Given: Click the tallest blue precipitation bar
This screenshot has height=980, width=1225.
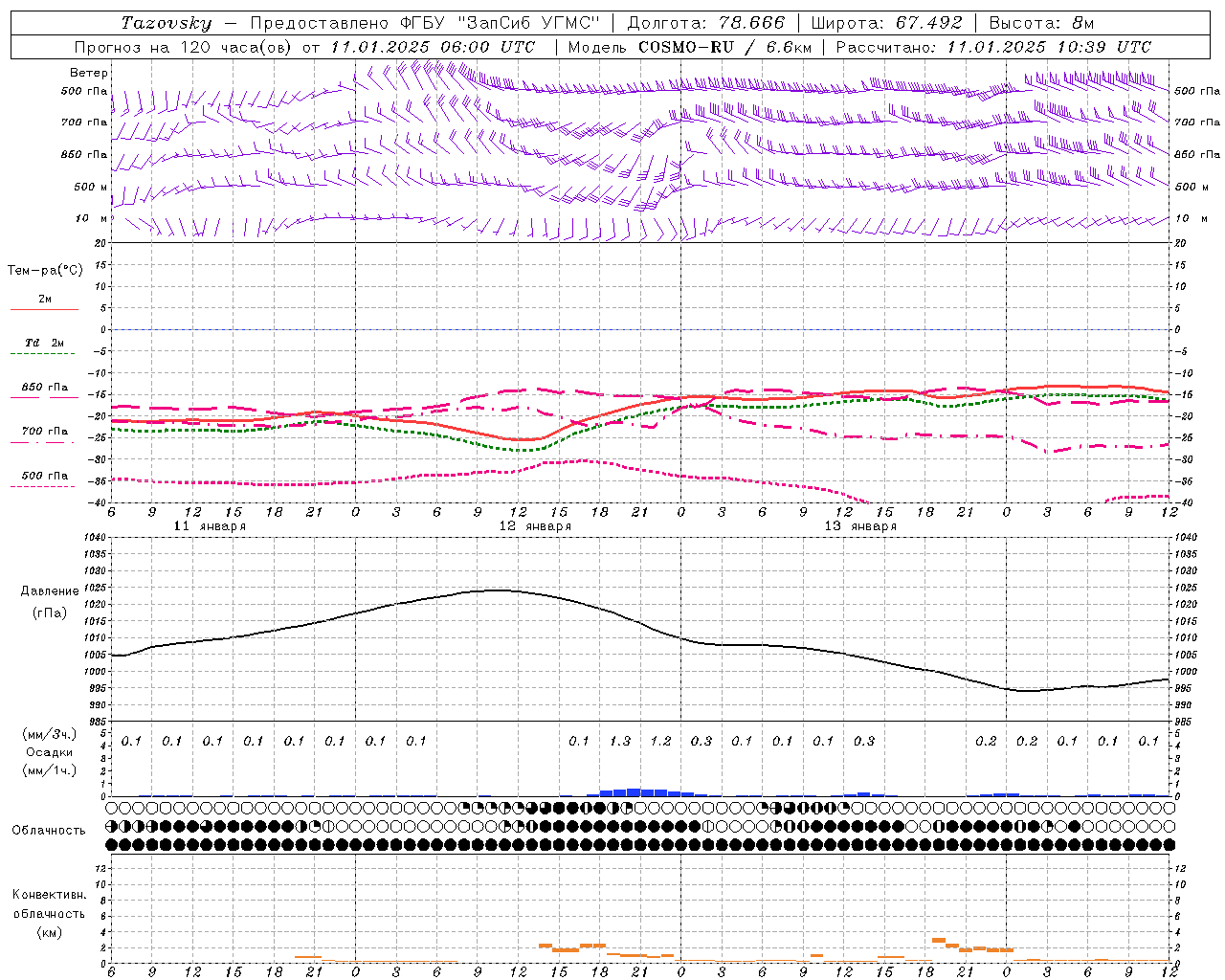Looking at the screenshot, I should [x=634, y=792].
